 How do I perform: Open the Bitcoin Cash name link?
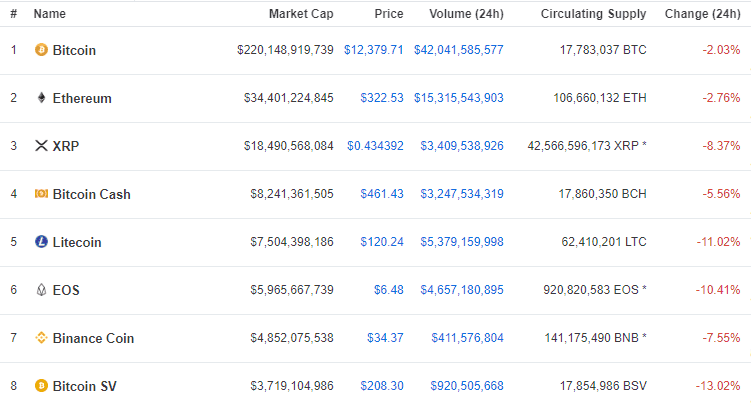(91, 194)
